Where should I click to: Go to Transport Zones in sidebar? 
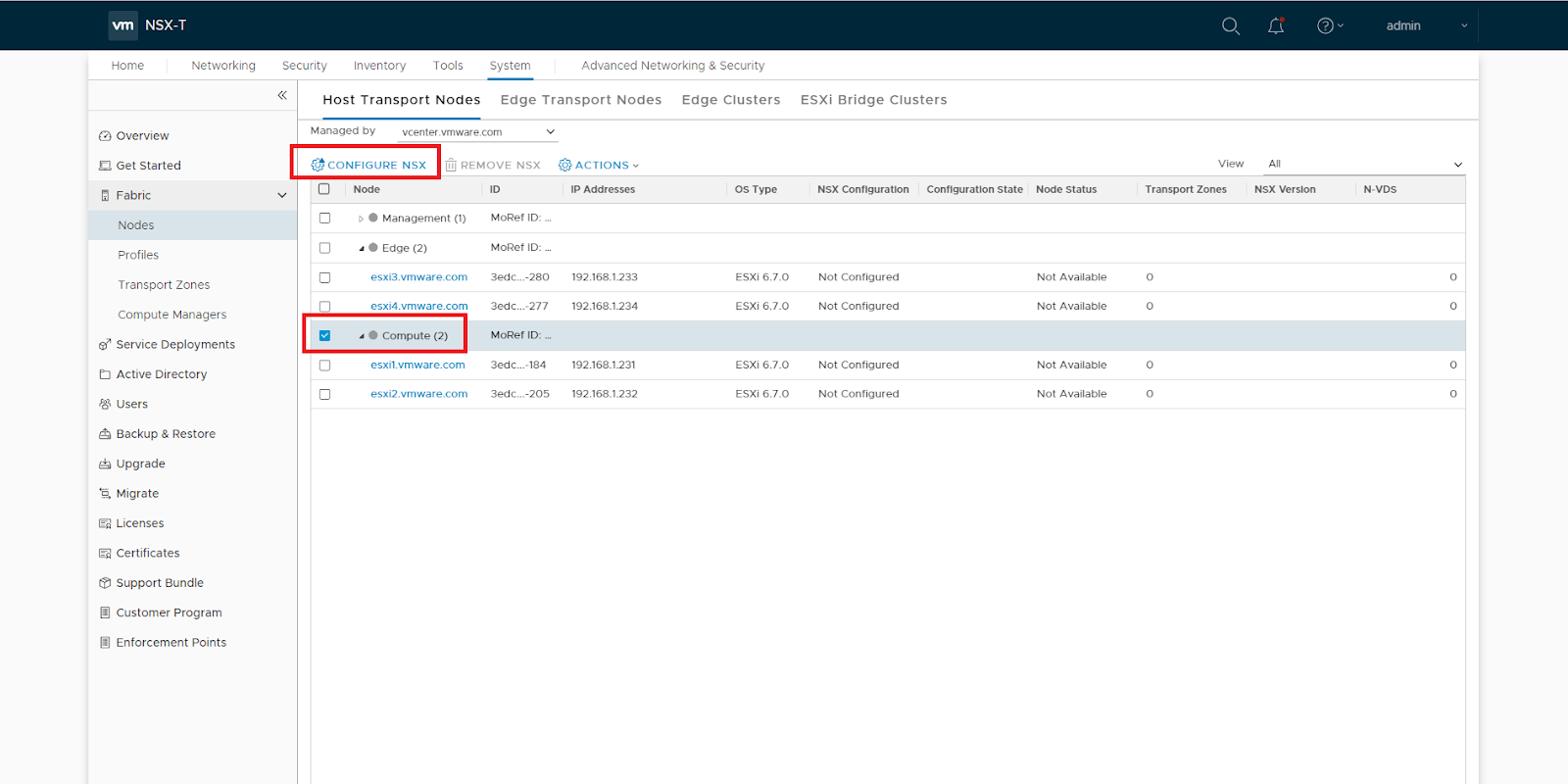point(164,285)
